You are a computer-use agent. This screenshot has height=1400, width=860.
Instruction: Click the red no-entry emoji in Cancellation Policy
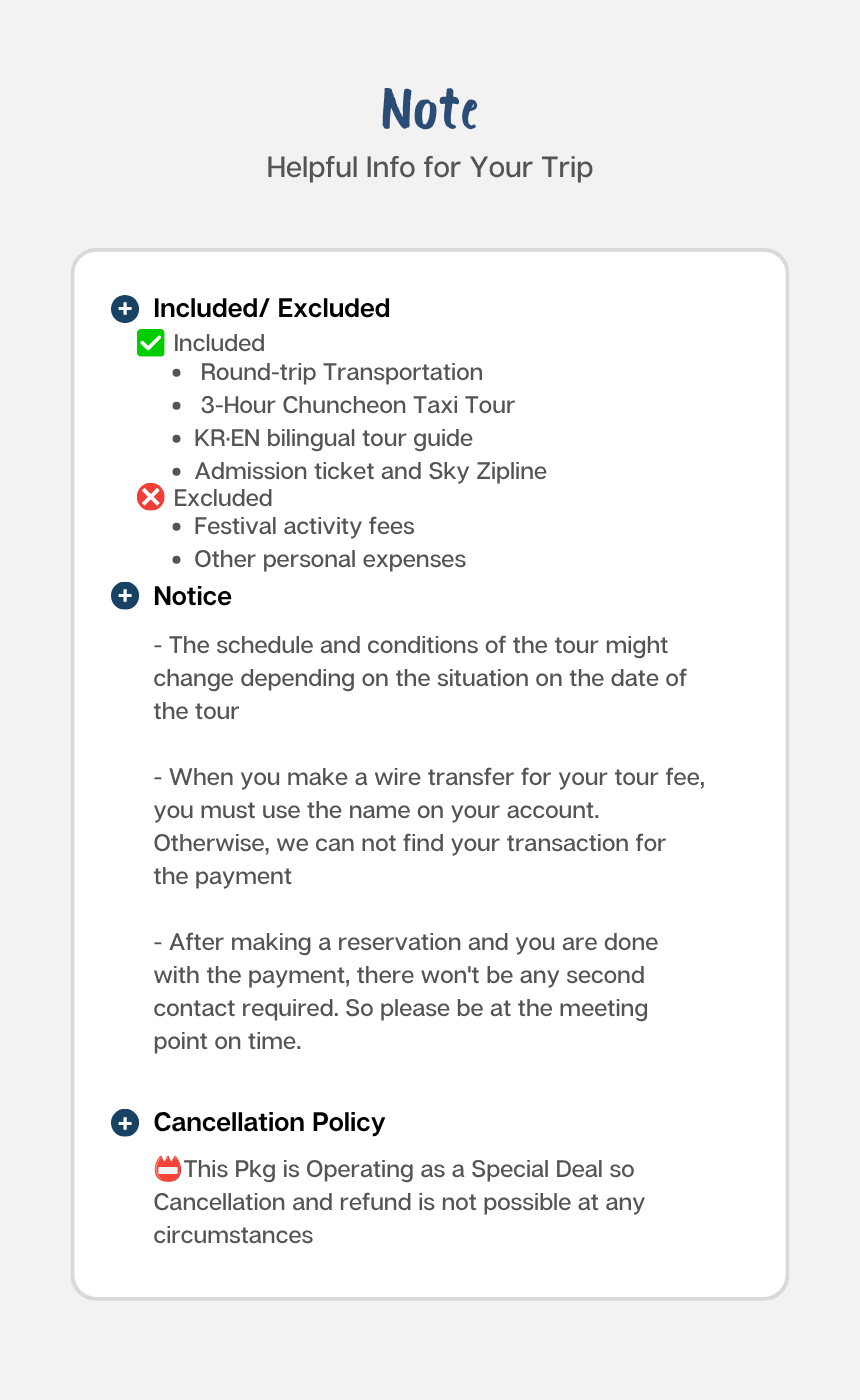[167, 1168]
